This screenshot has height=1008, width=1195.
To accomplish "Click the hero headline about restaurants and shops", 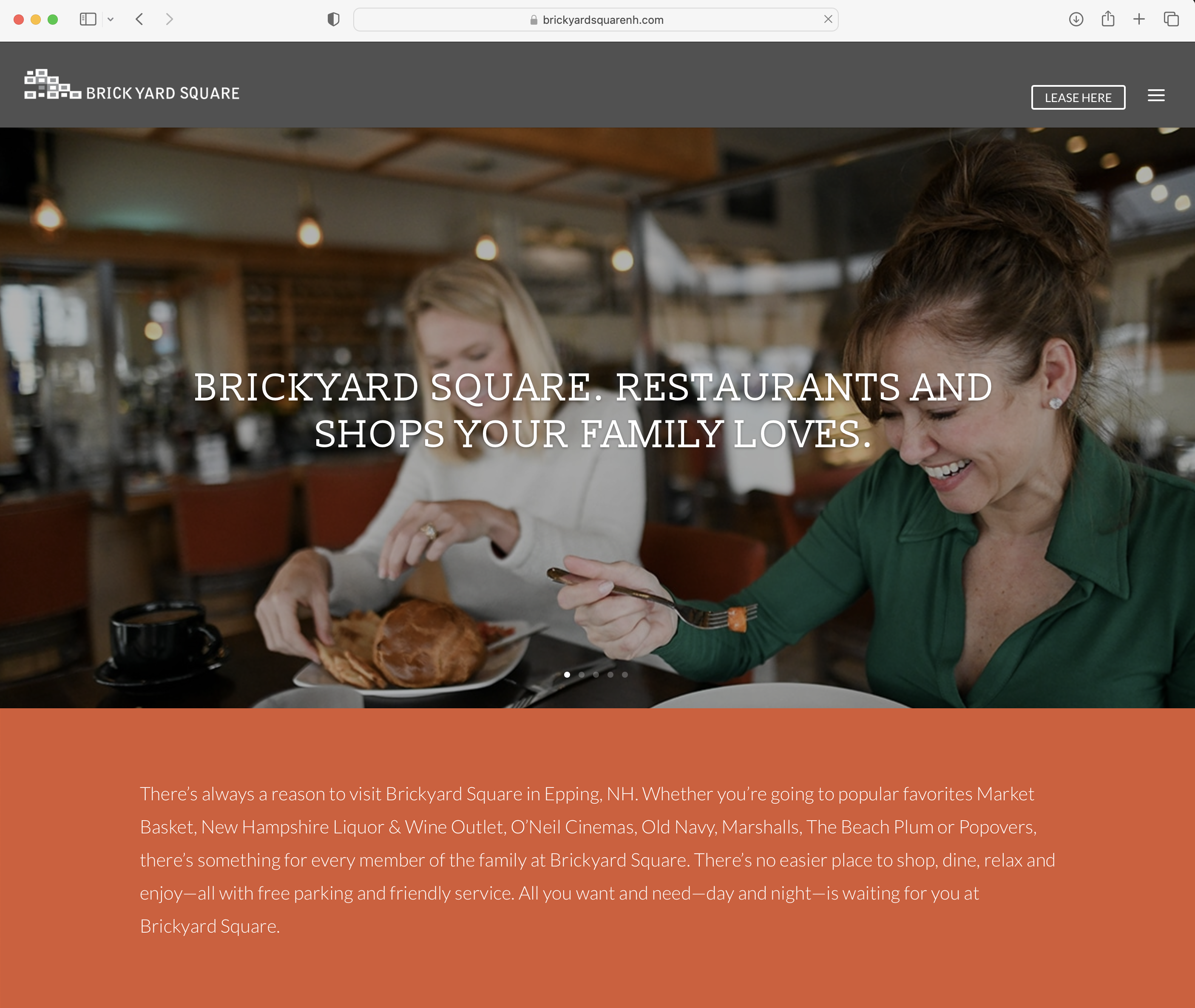I will (x=593, y=410).
